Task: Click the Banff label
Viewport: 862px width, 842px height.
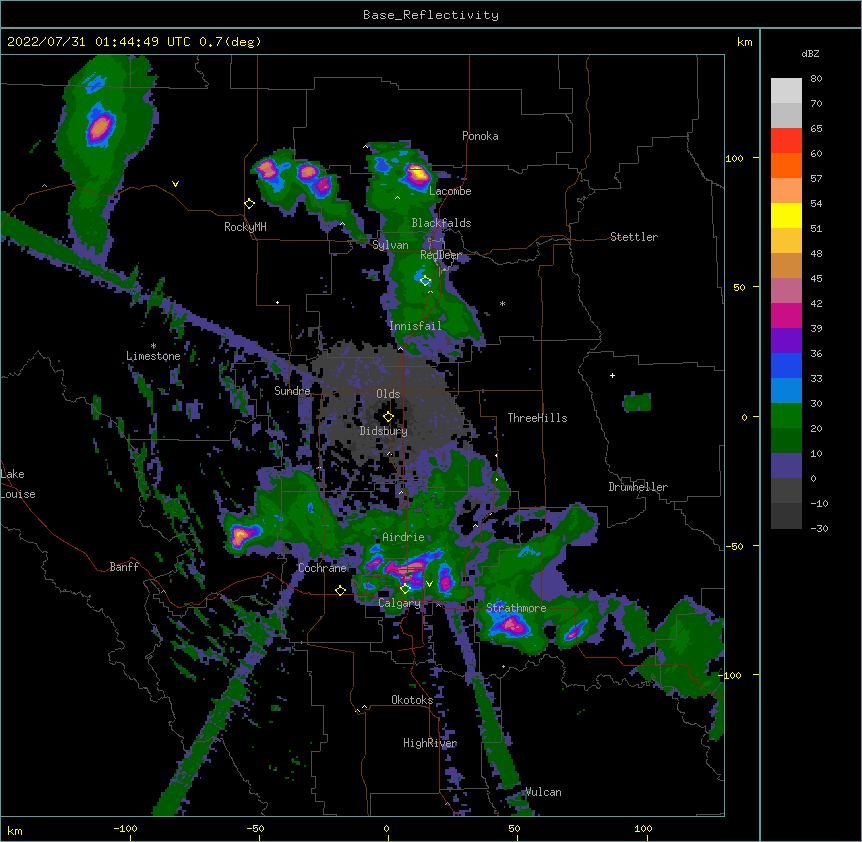Action: click(x=124, y=567)
